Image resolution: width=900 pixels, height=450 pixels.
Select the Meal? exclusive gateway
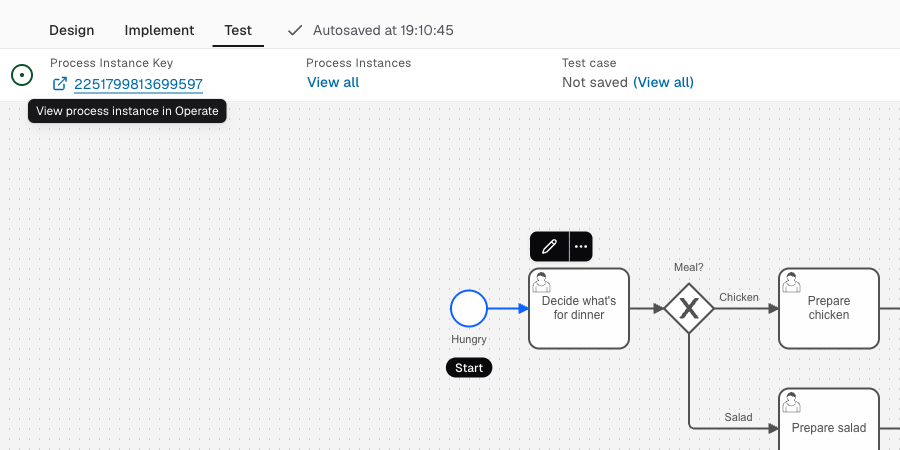point(689,309)
